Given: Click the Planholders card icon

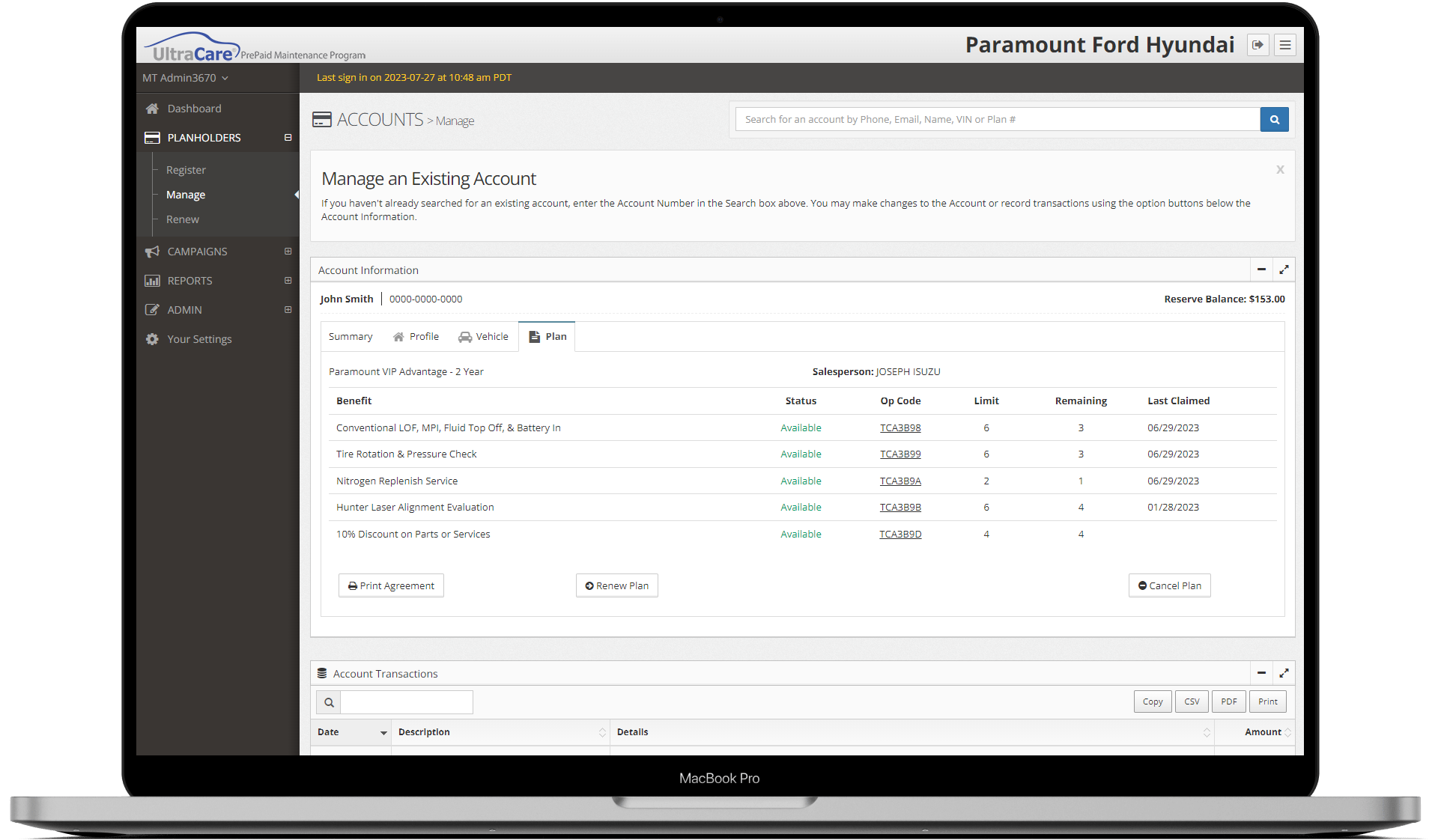Looking at the screenshot, I should [152, 138].
